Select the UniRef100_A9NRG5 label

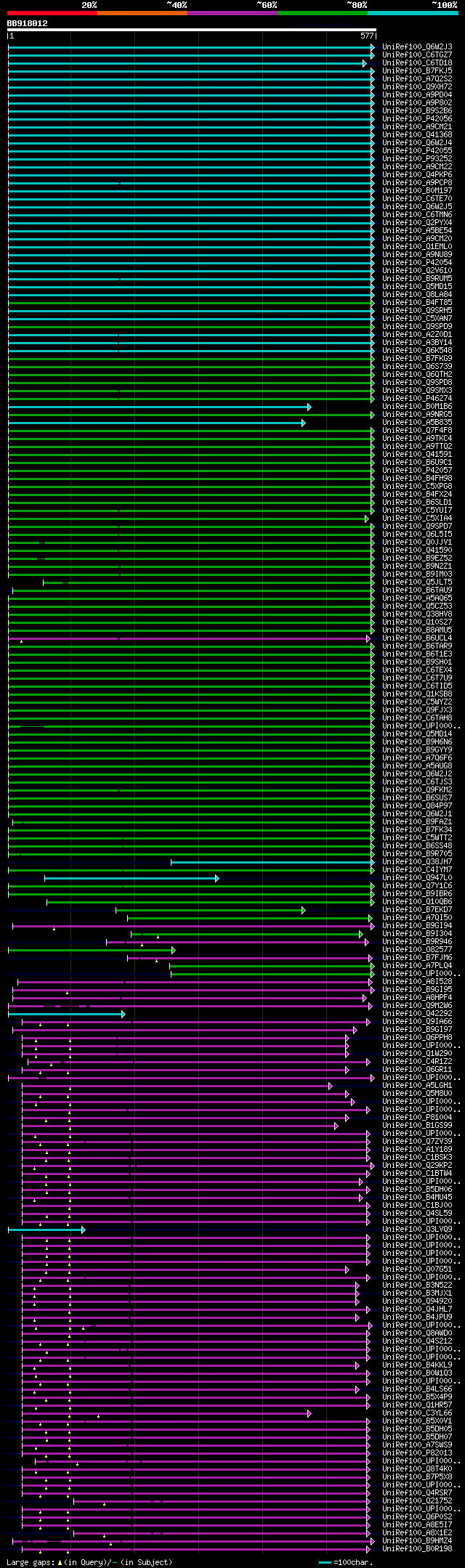(x=417, y=414)
